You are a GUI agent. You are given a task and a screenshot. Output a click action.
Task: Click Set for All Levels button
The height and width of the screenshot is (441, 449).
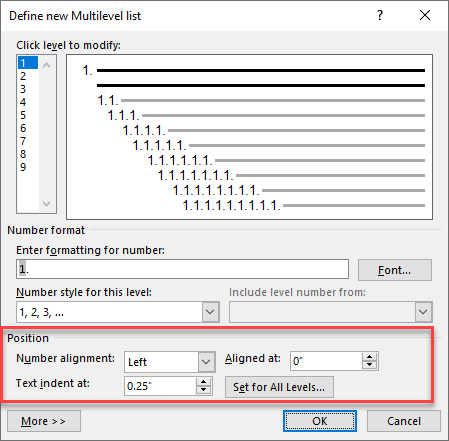(x=279, y=387)
